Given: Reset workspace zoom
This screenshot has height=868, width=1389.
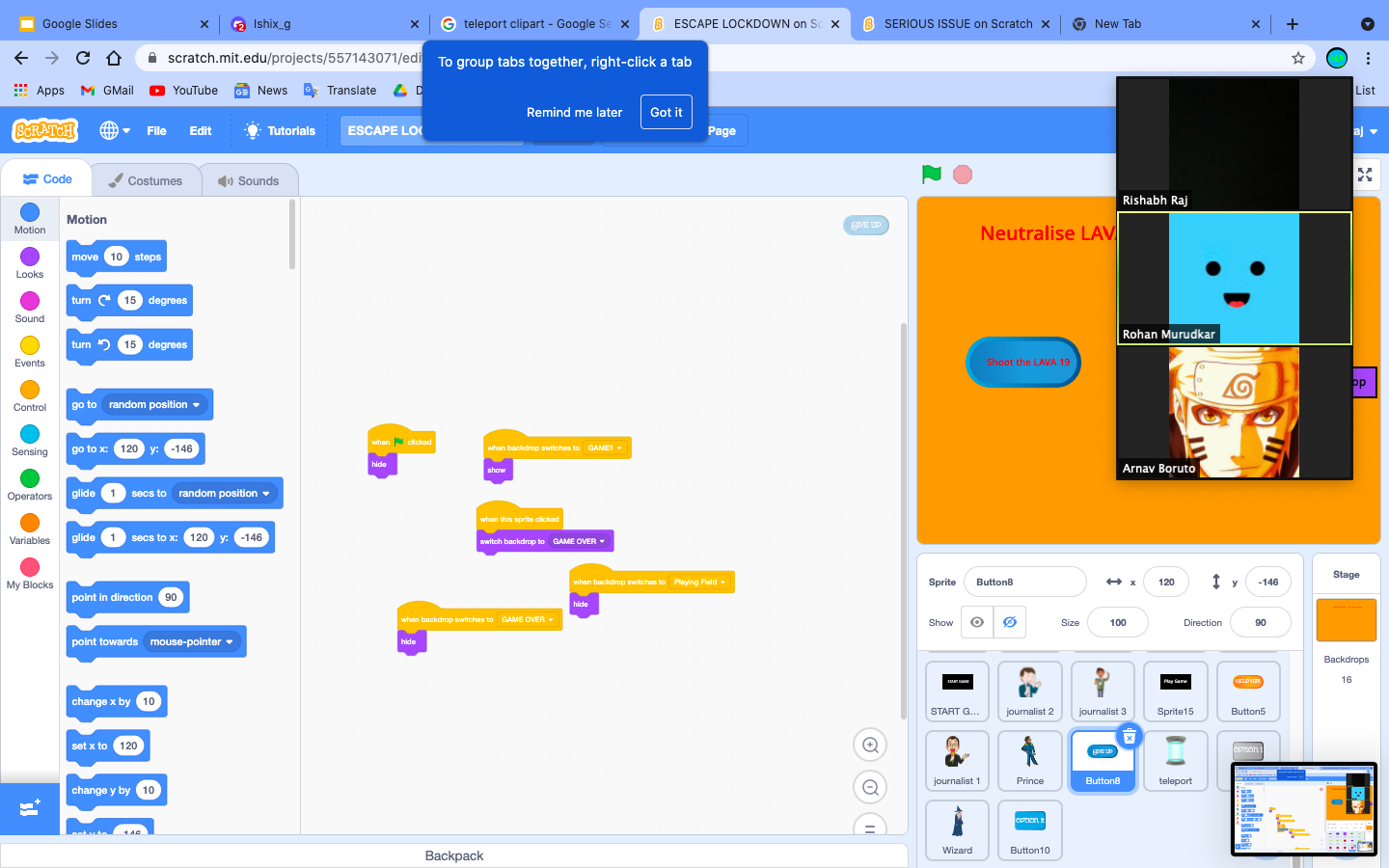Looking at the screenshot, I should (x=870, y=827).
